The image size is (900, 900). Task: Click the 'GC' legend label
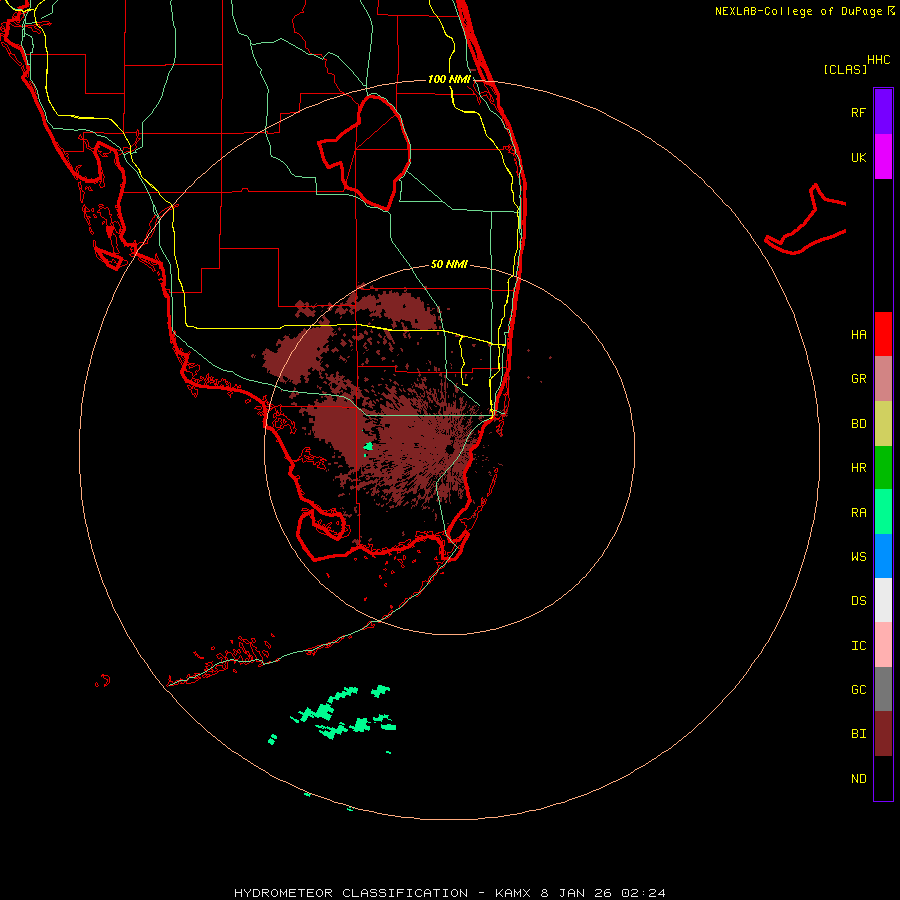tap(858, 690)
